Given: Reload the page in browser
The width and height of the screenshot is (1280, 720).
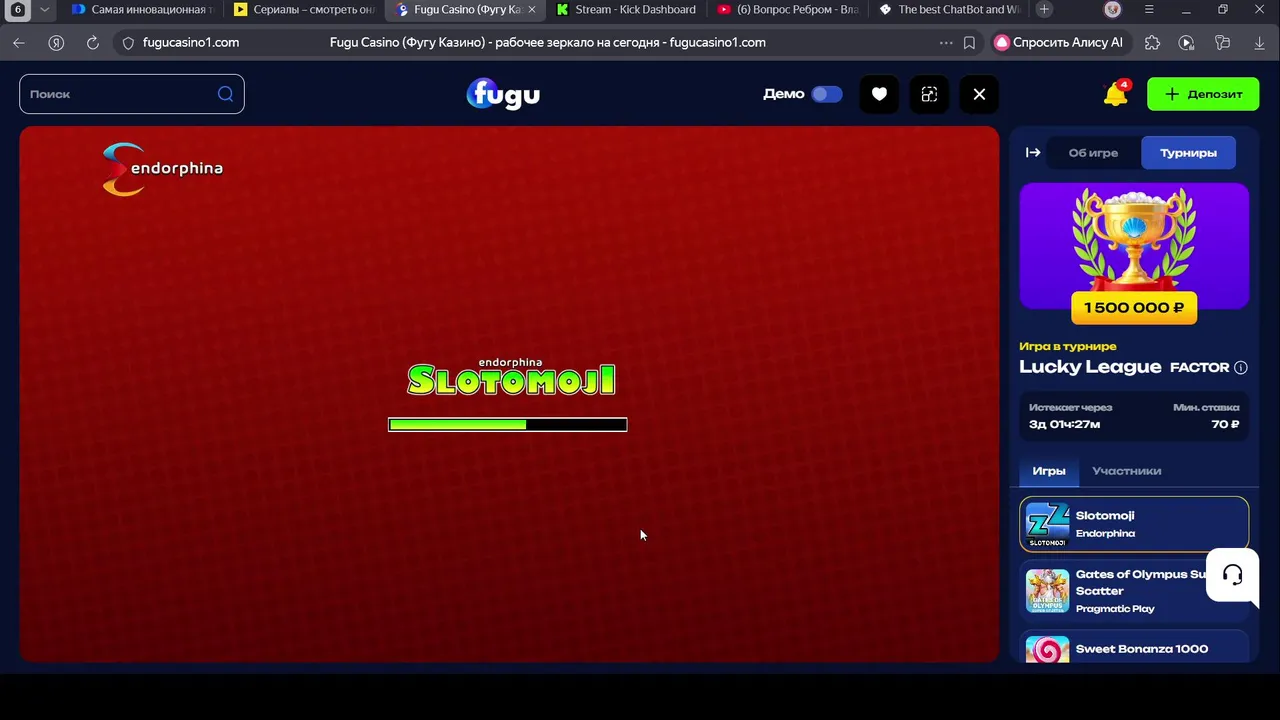Looking at the screenshot, I should click(93, 43).
